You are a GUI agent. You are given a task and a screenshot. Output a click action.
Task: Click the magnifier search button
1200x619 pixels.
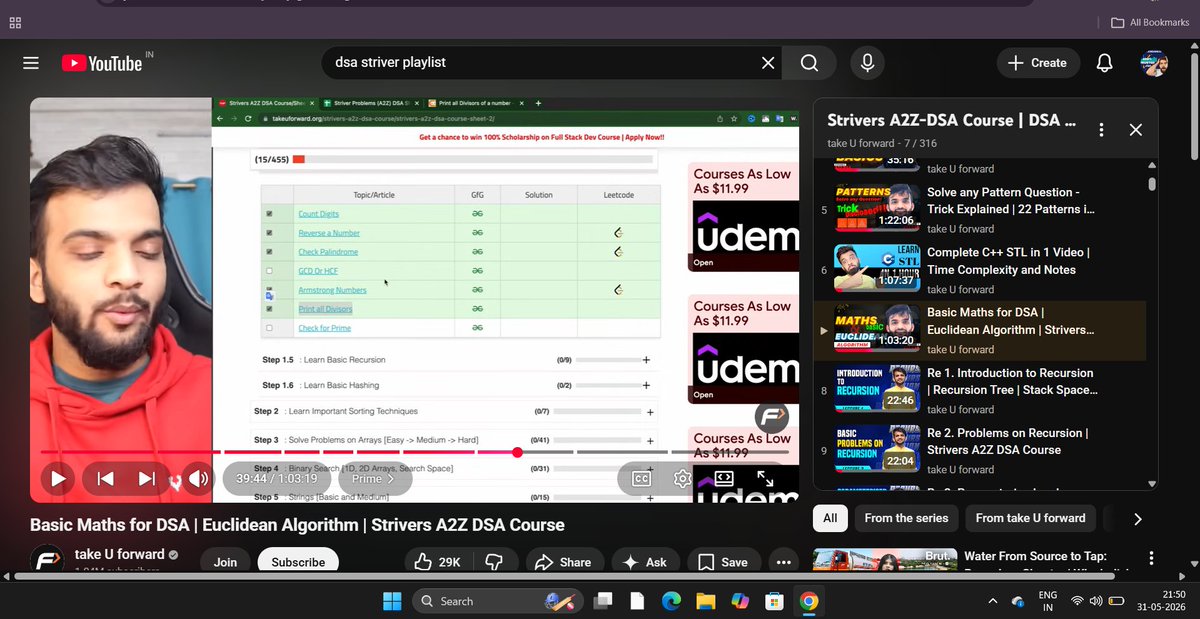(809, 63)
